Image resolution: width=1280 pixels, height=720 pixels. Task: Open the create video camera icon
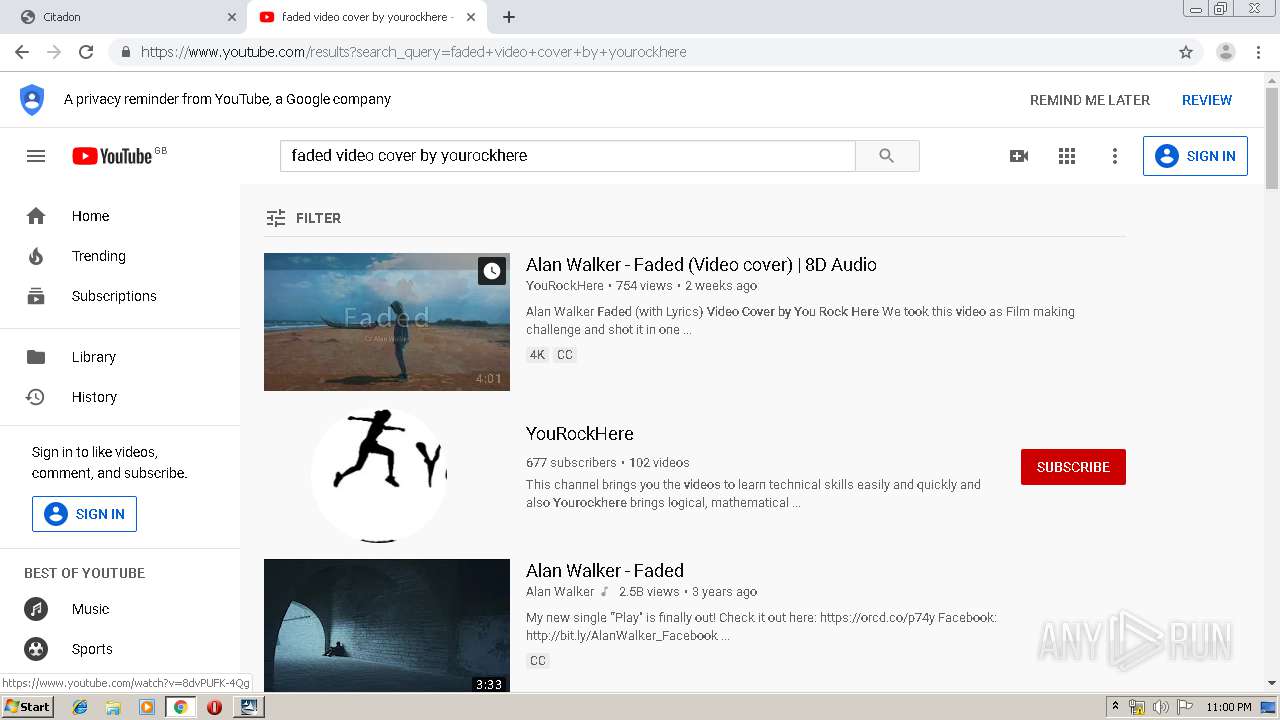pyautogui.click(x=1019, y=156)
